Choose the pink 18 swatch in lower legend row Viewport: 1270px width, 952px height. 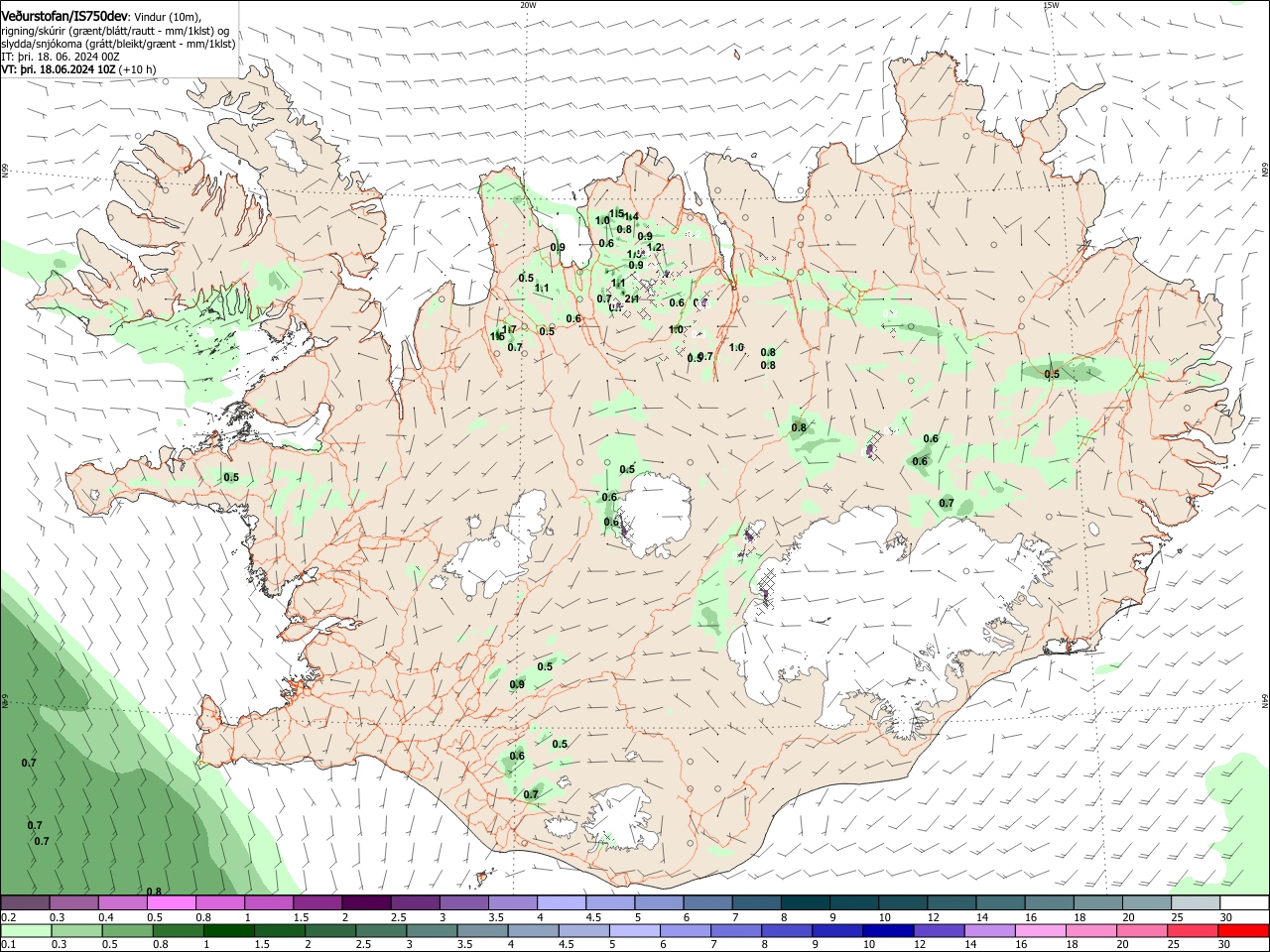click(x=1089, y=931)
